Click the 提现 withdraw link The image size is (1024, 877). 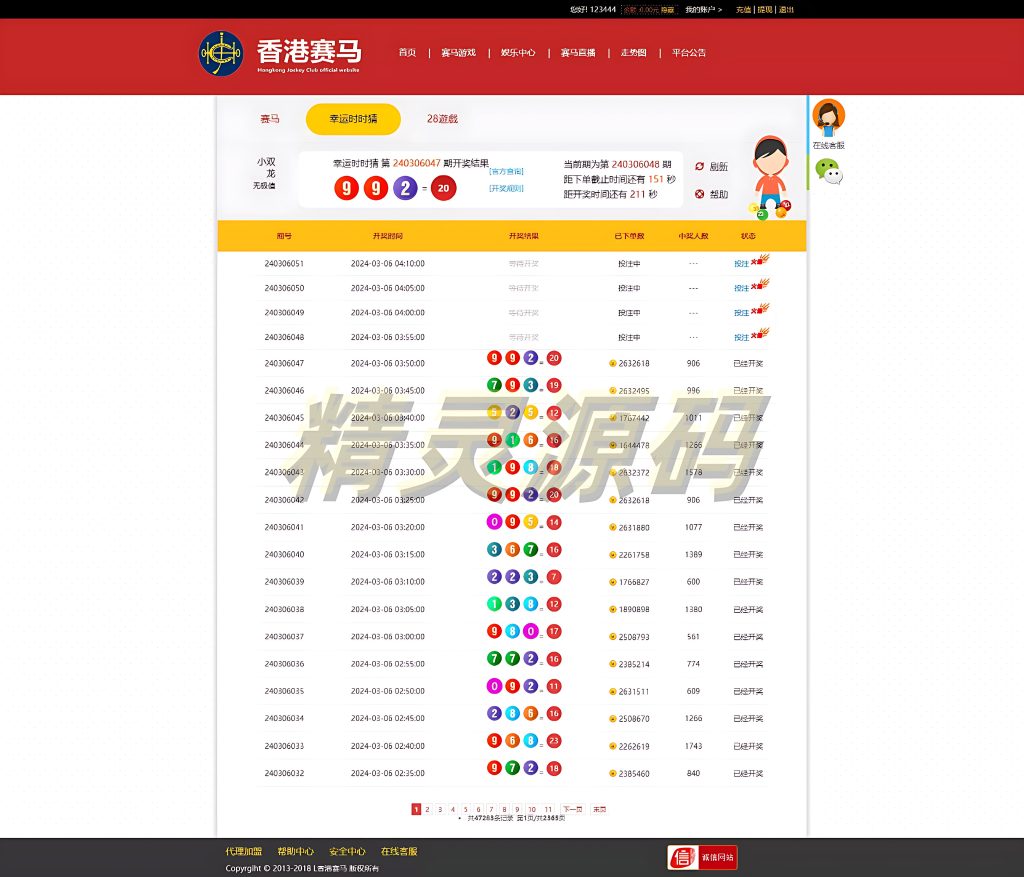click(765, 10)
